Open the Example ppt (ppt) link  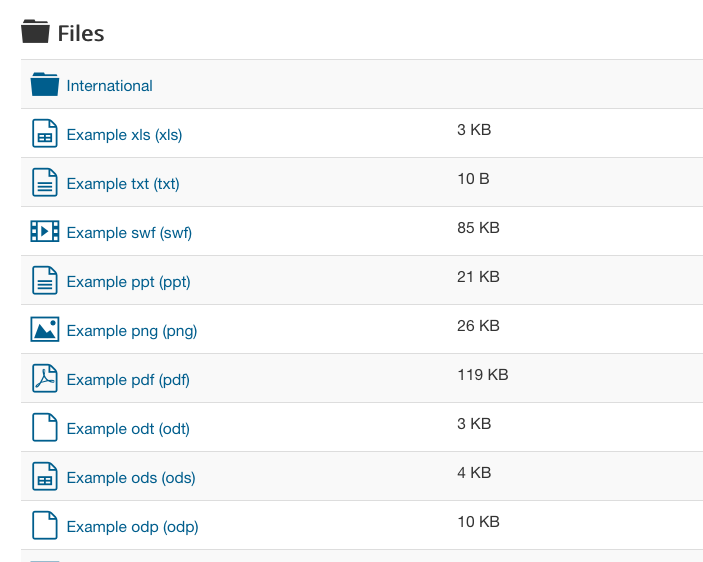coord(129,282)
